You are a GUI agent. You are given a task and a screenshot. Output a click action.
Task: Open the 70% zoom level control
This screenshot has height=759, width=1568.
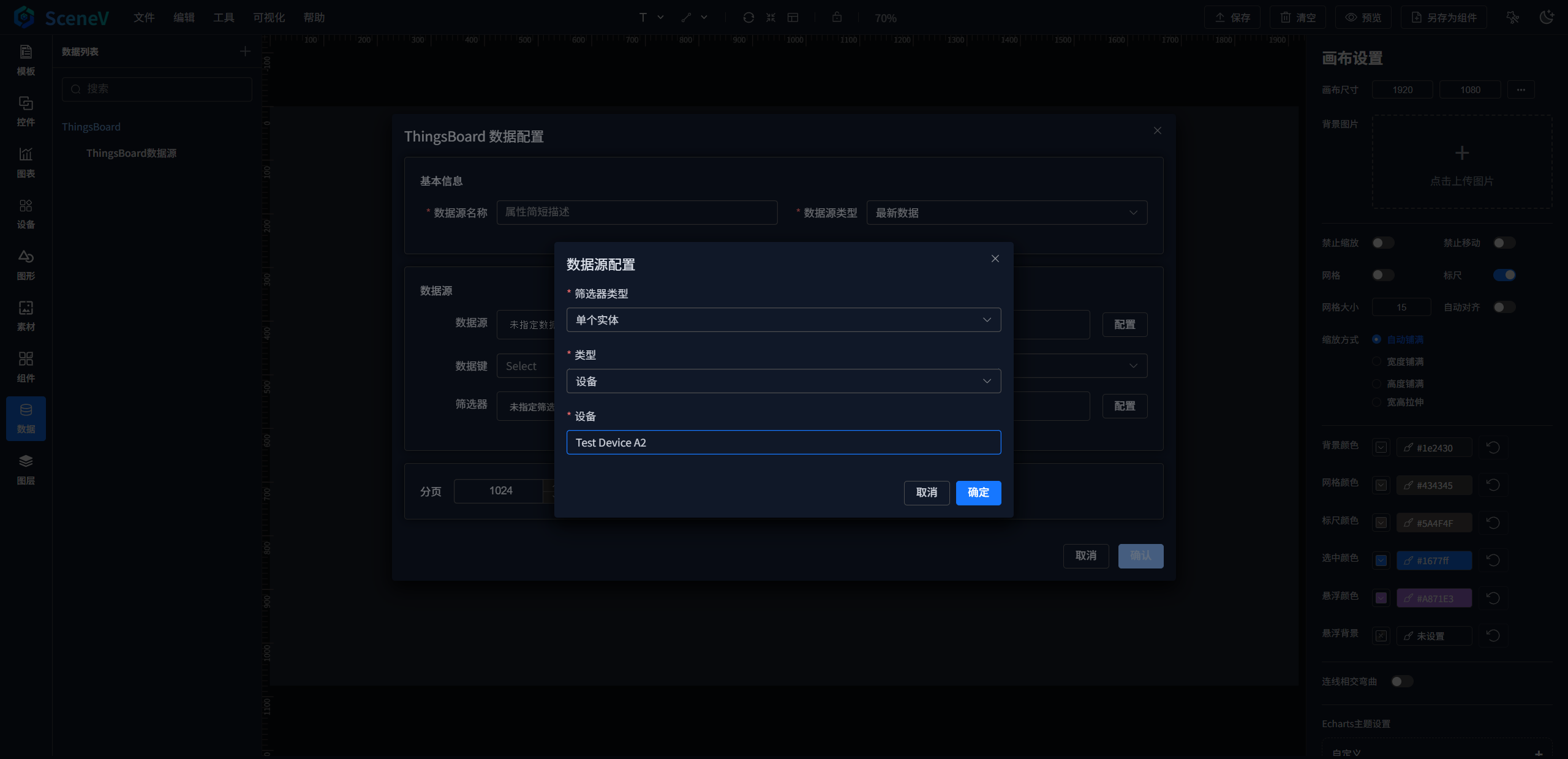pyautogui.click(x=886, y=18)
